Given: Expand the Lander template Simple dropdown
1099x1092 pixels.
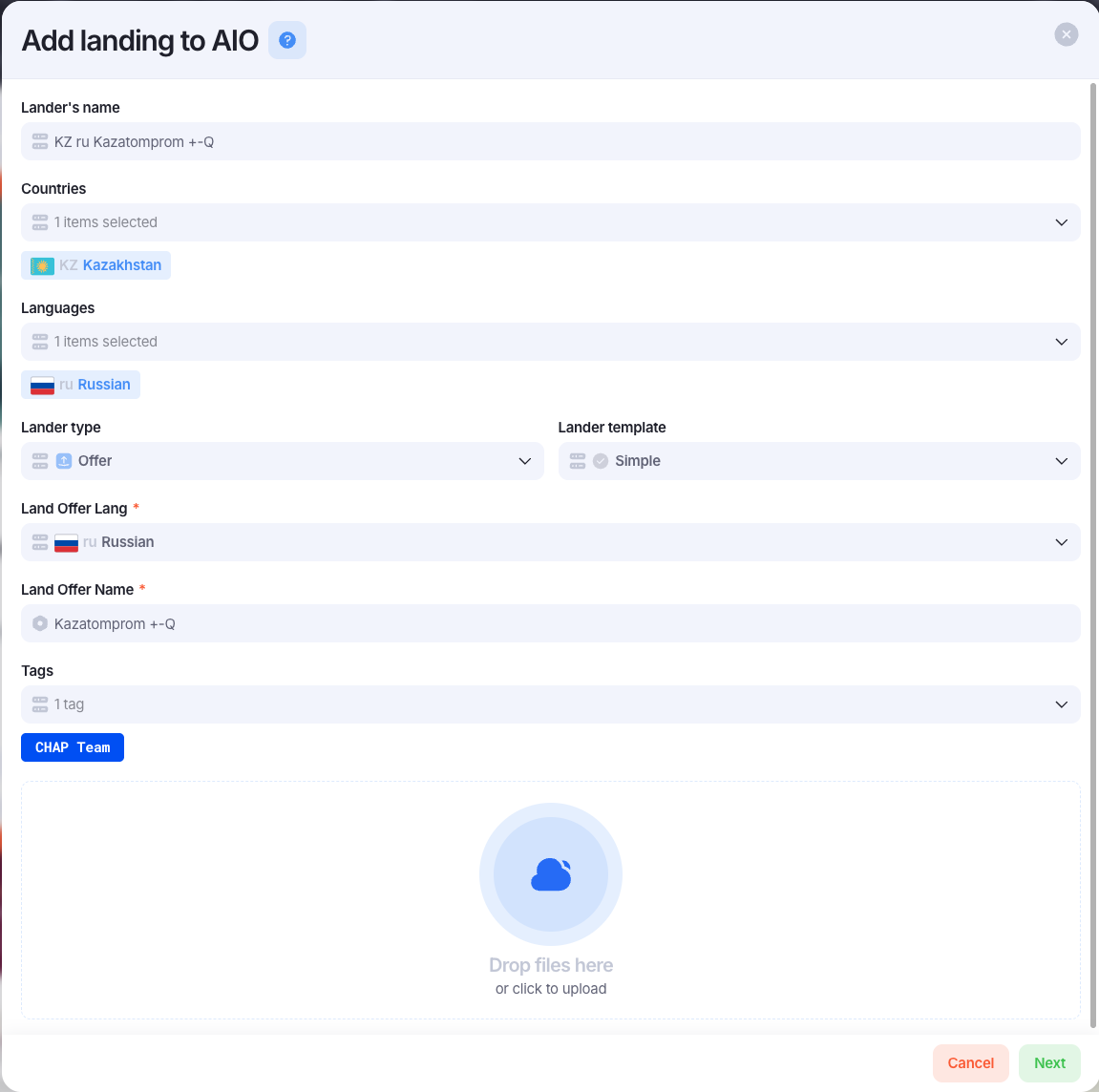Looking at the screenshot, I should click(x=818, y=460).
